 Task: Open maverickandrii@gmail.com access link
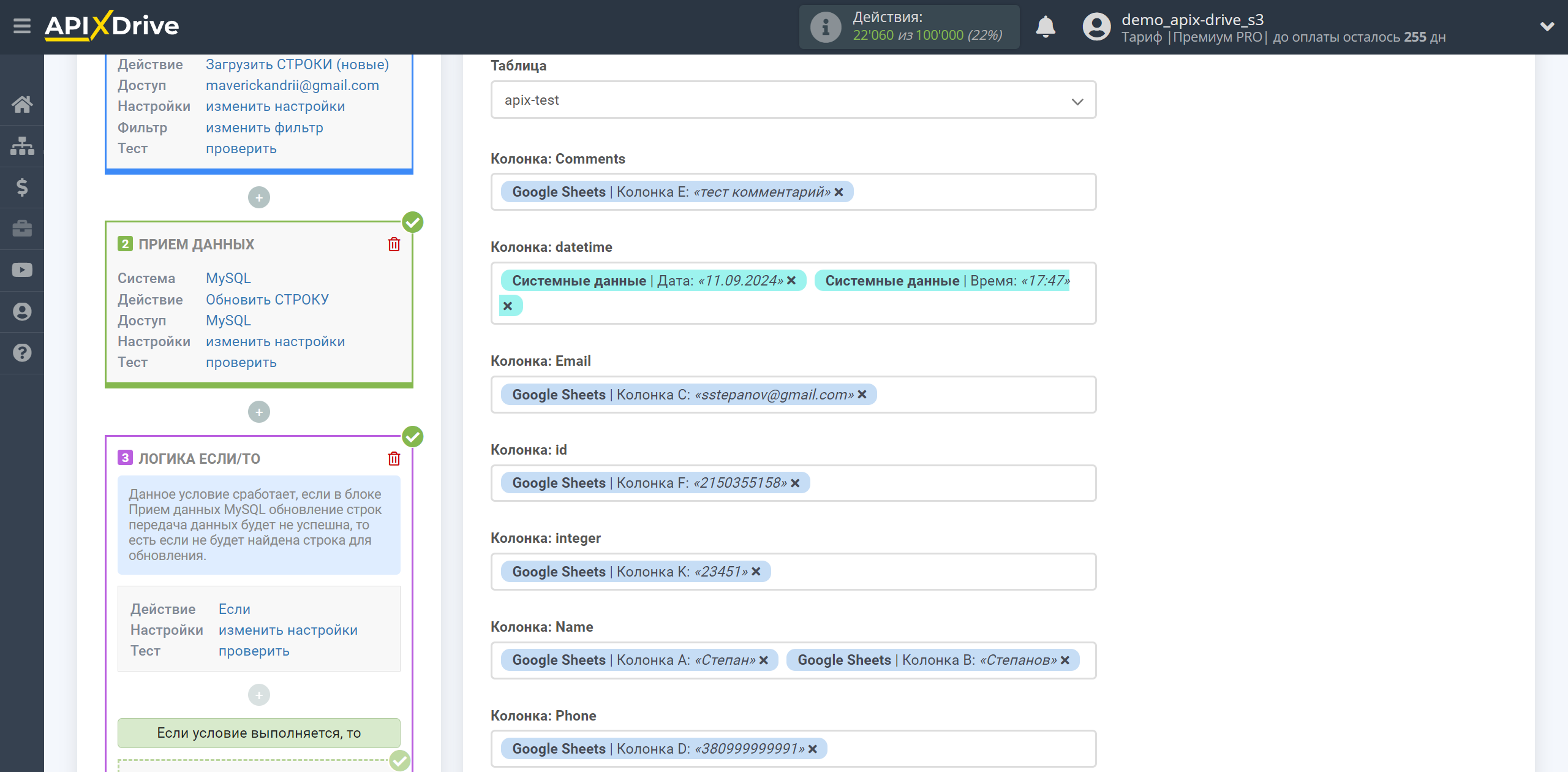pyautogui.click(x=292, y=86)
